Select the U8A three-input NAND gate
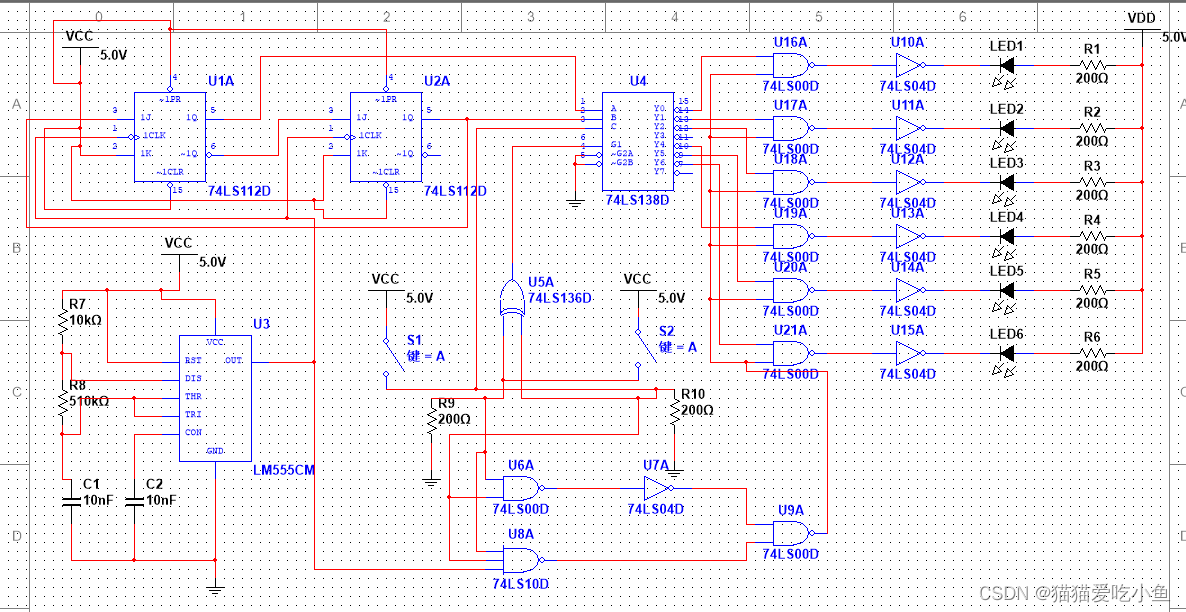The width and height of the screenshot is (1186, 612). [524, 560]
